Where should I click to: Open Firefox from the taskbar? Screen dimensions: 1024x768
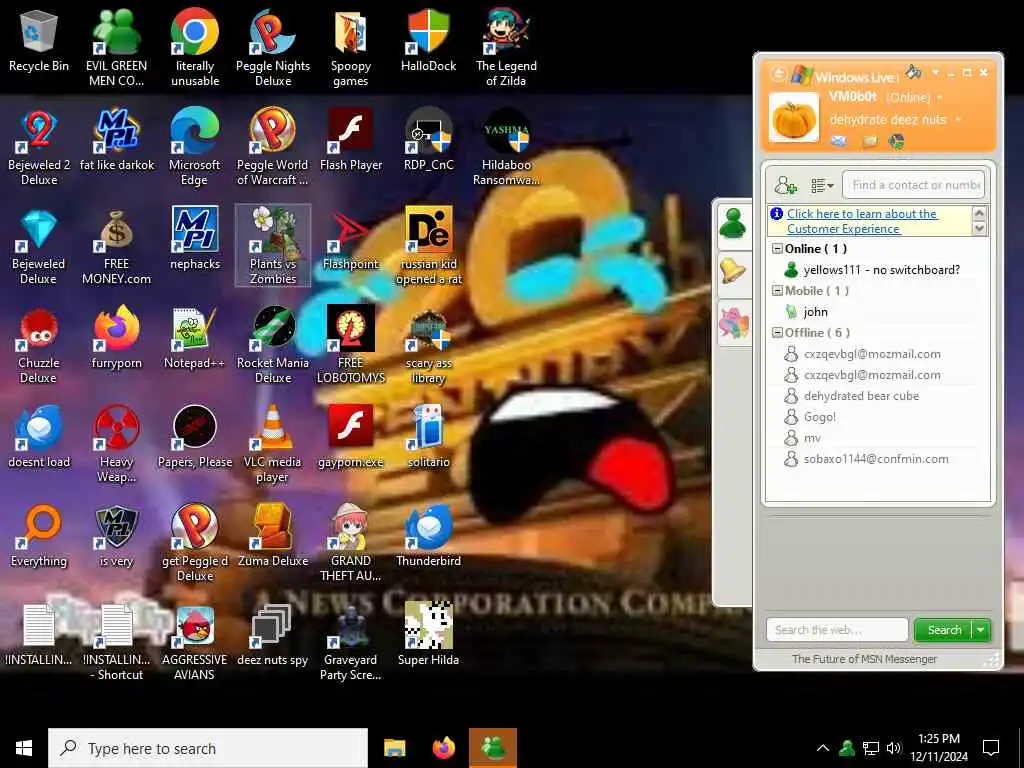pos(444,748)
